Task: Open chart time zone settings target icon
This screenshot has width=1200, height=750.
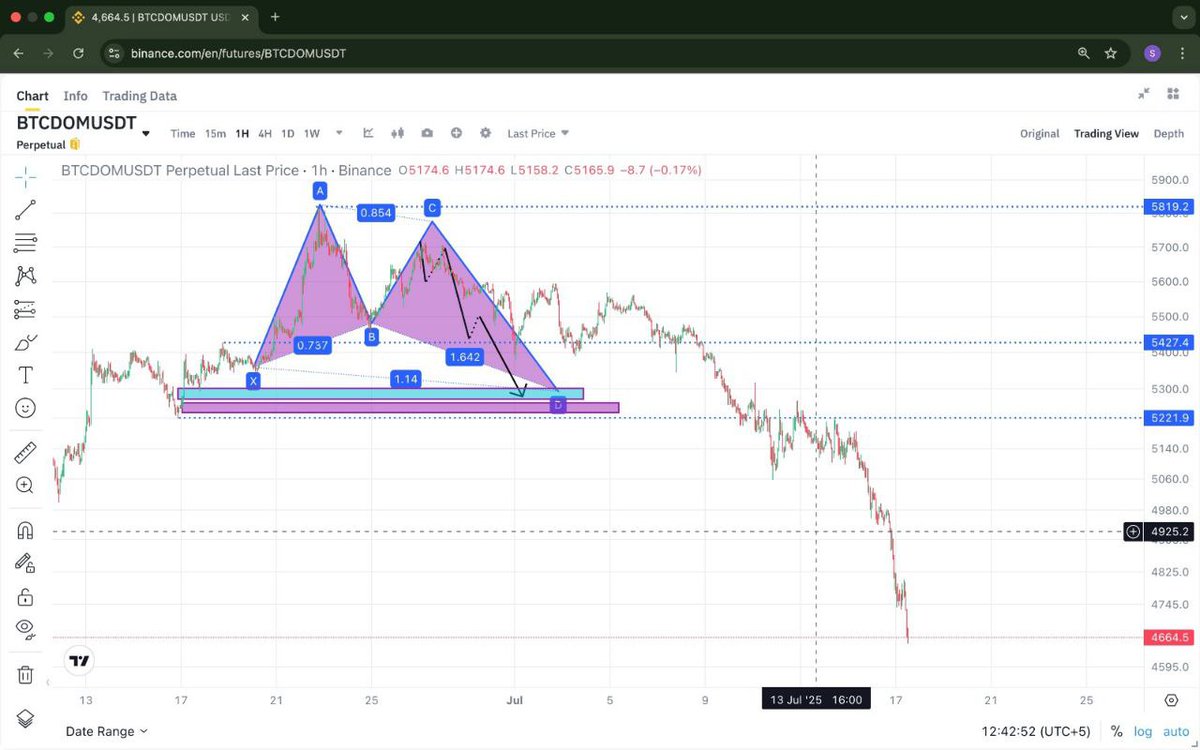Action: coord(1171,700)
